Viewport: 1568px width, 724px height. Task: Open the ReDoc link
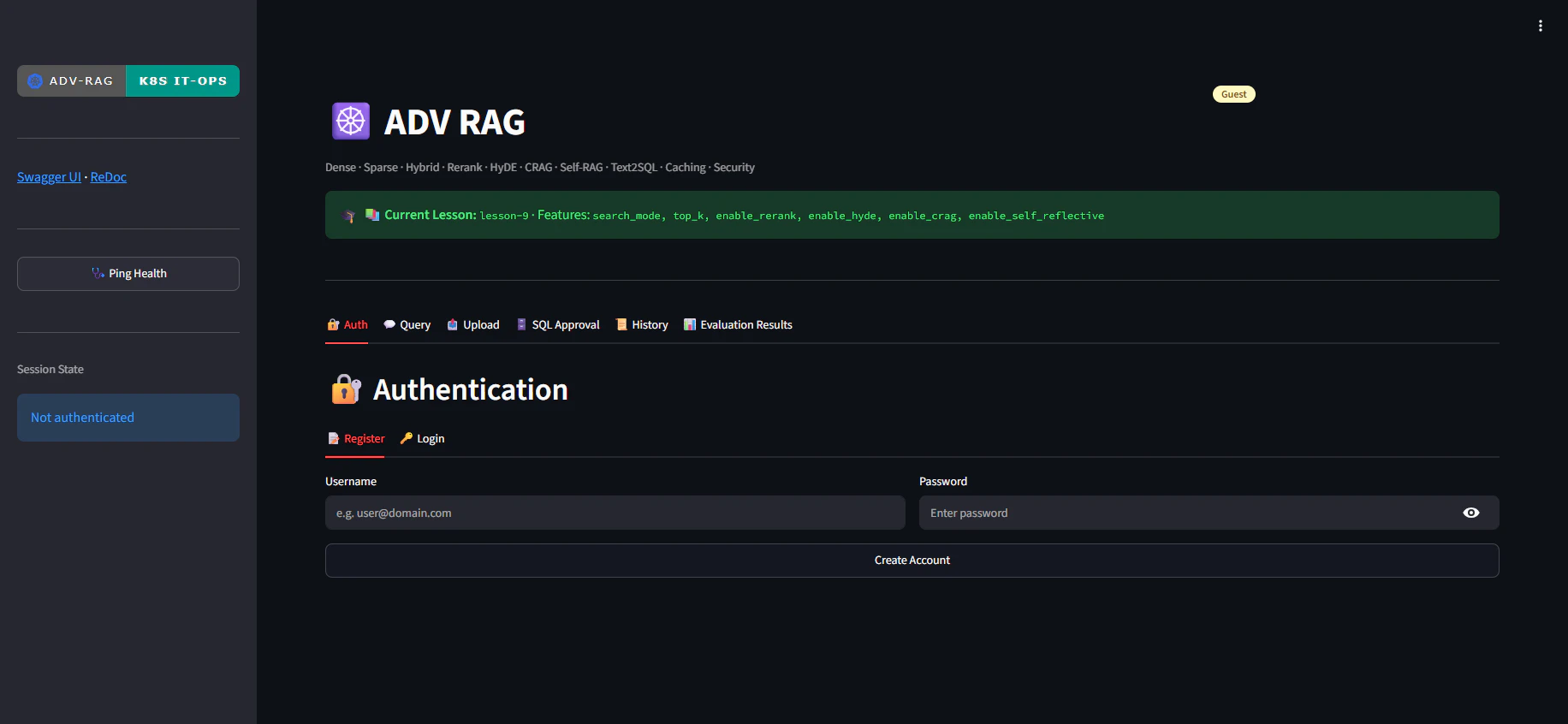point(109,177)
